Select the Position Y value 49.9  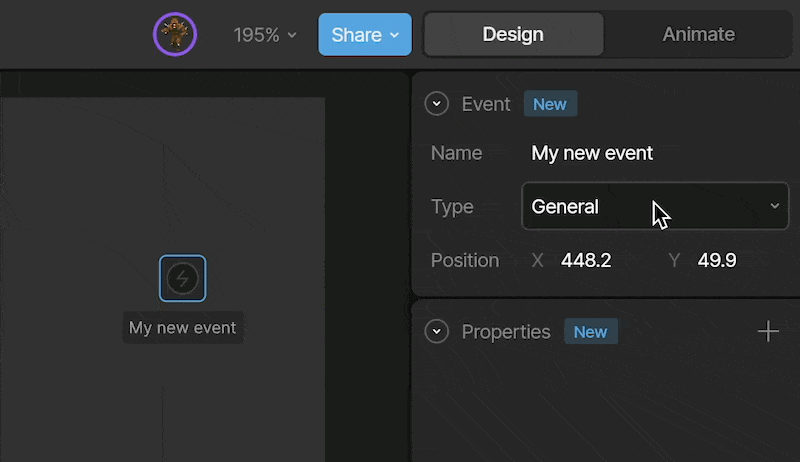coord(717,261)
